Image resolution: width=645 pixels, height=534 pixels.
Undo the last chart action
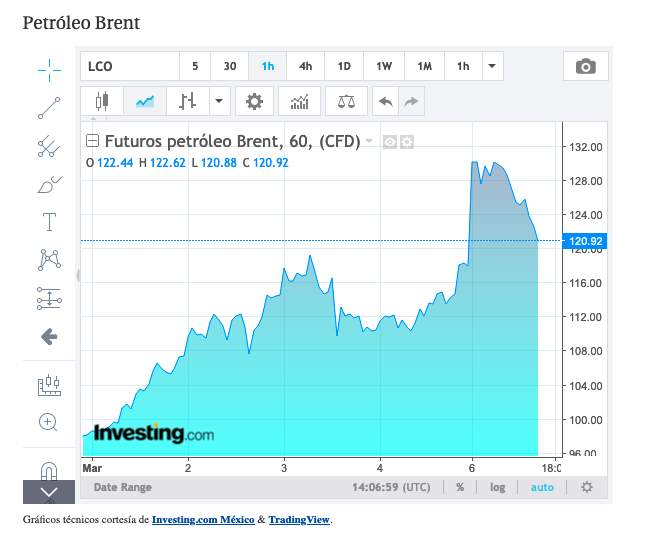pyautogui.click(x=385, y=101)
